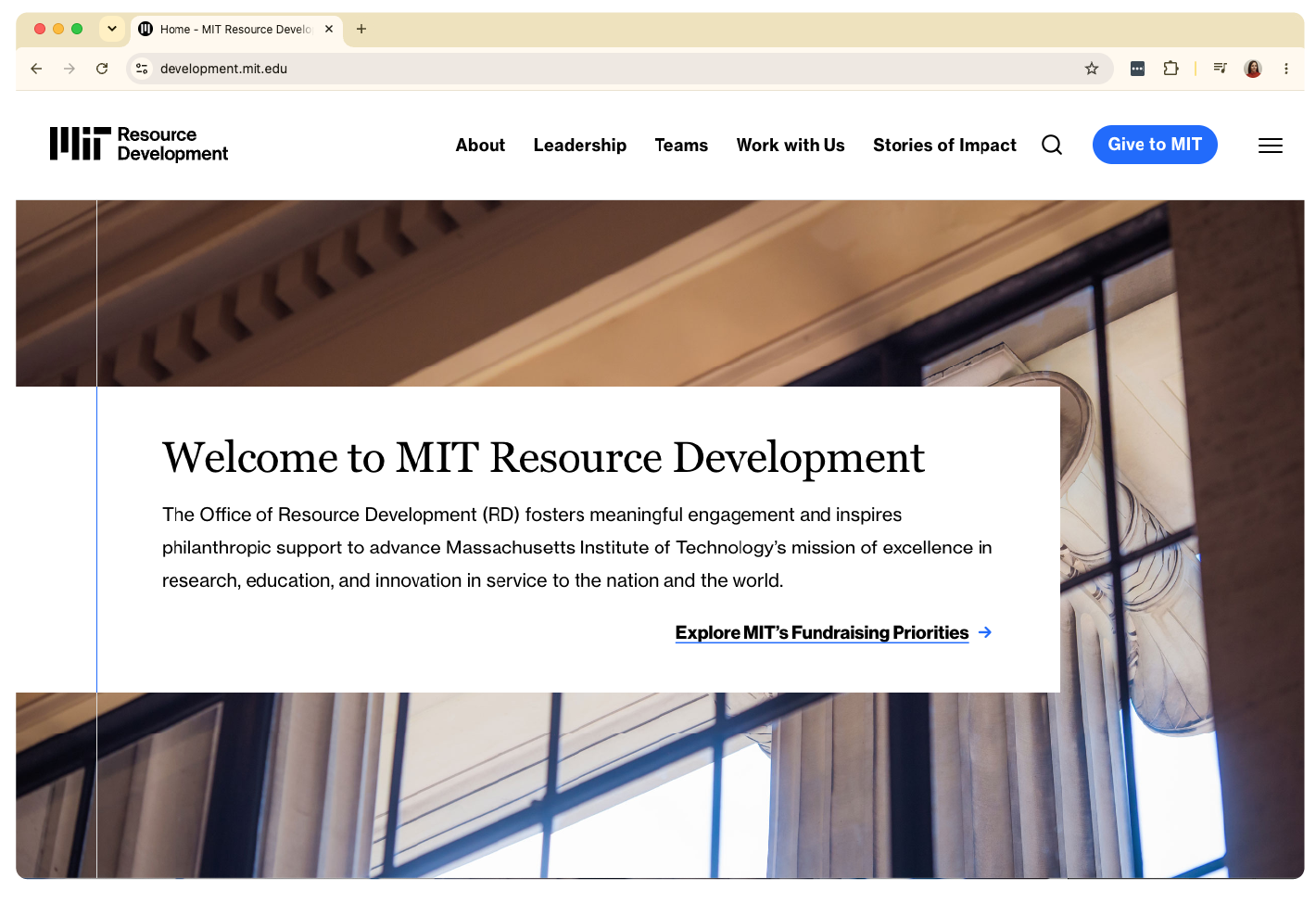This screenshot has height=916, width=1316.
Task: Close the Home - MIT Resource Development tab
Action: click(329, 29)
